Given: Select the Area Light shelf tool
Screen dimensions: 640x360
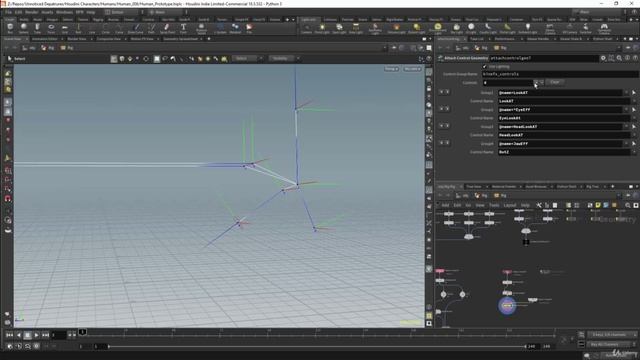Looking at the screenshot, I should 356,28.
